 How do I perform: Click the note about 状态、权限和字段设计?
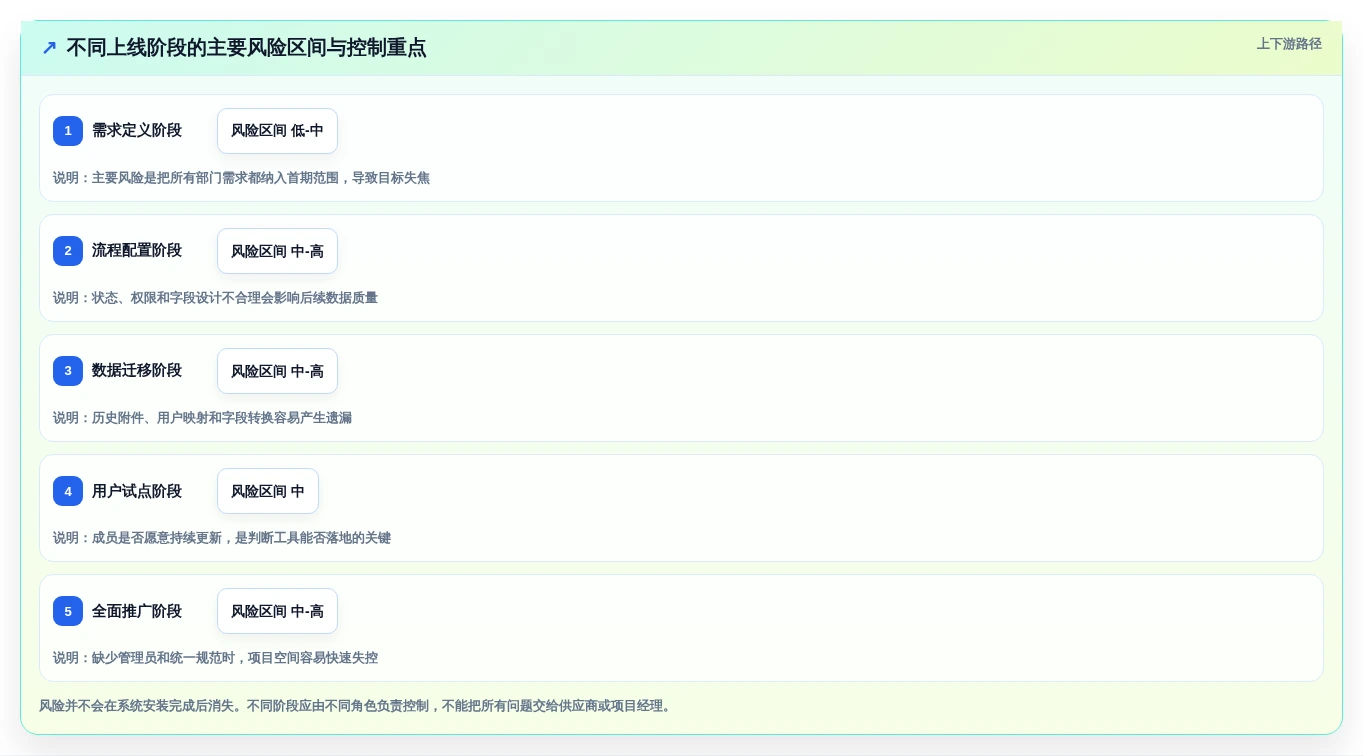215,298
